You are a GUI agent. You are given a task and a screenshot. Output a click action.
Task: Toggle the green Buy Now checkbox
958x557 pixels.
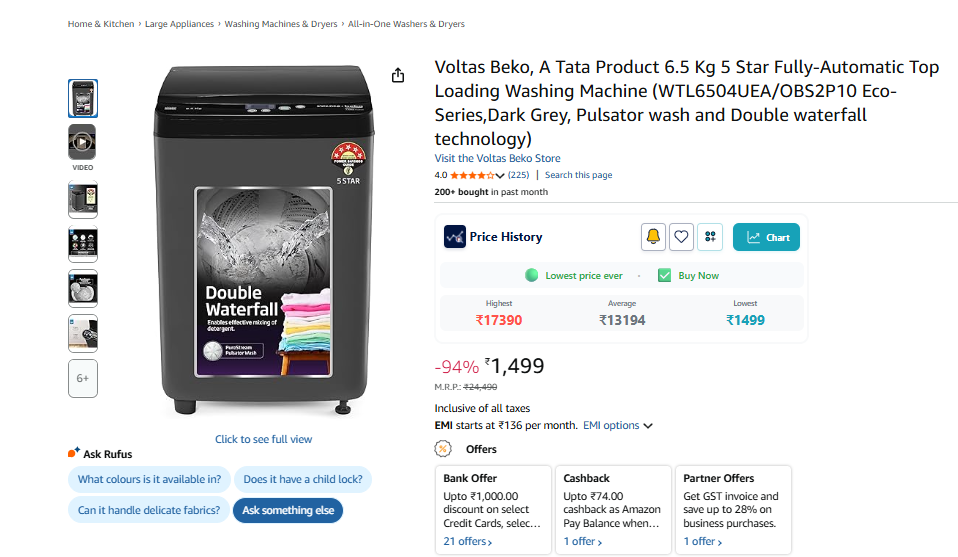[x=664, y=275]
